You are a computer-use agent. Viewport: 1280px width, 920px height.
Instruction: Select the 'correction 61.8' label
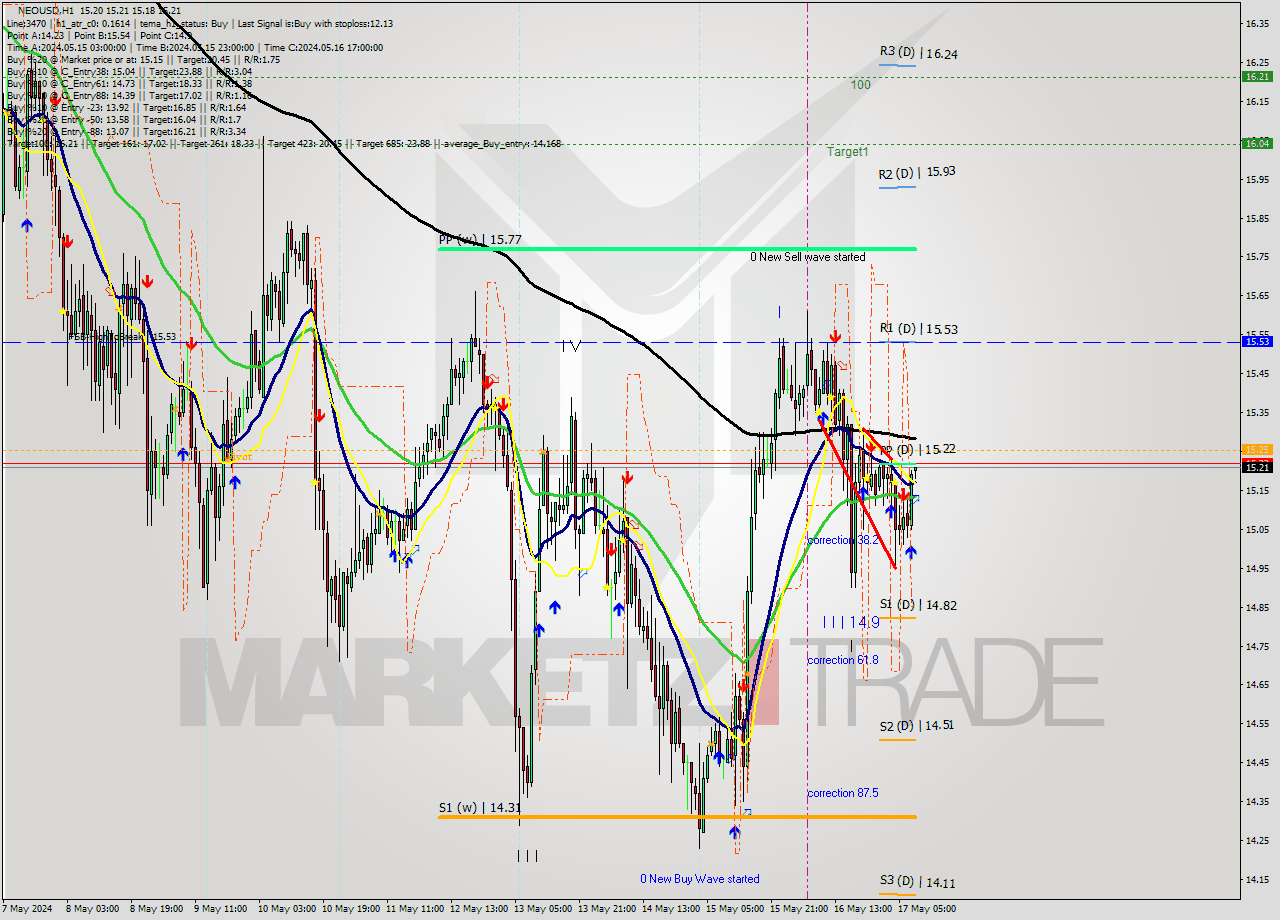click(x=843, y=660)
